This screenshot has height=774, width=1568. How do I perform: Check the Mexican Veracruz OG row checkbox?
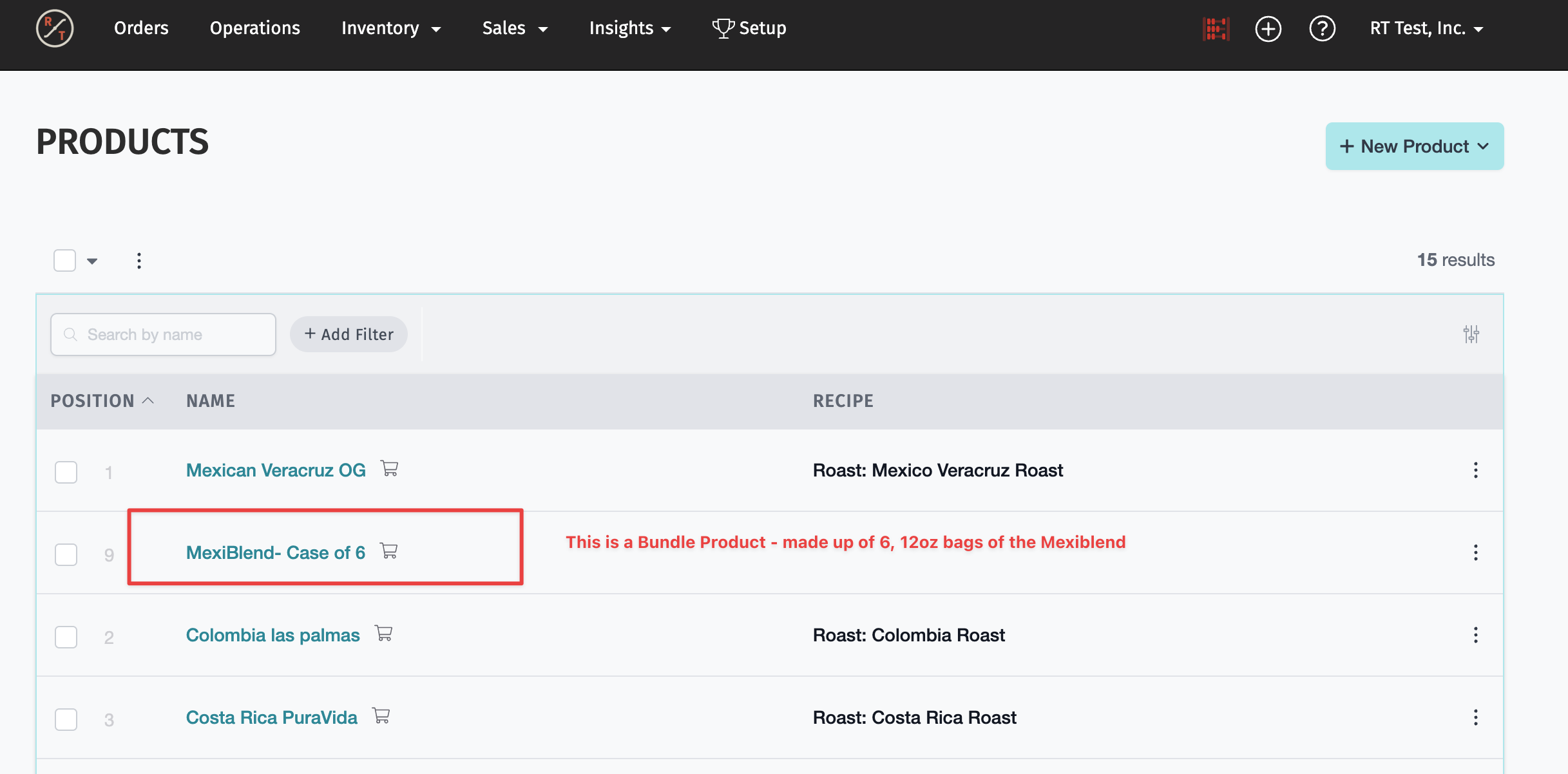66,472
